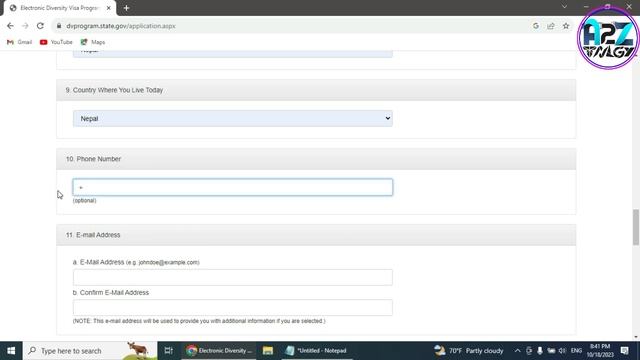The image size is (640, 360).
Task: Click the "9. Country Where You Live Today" heading
Action: 114,90
